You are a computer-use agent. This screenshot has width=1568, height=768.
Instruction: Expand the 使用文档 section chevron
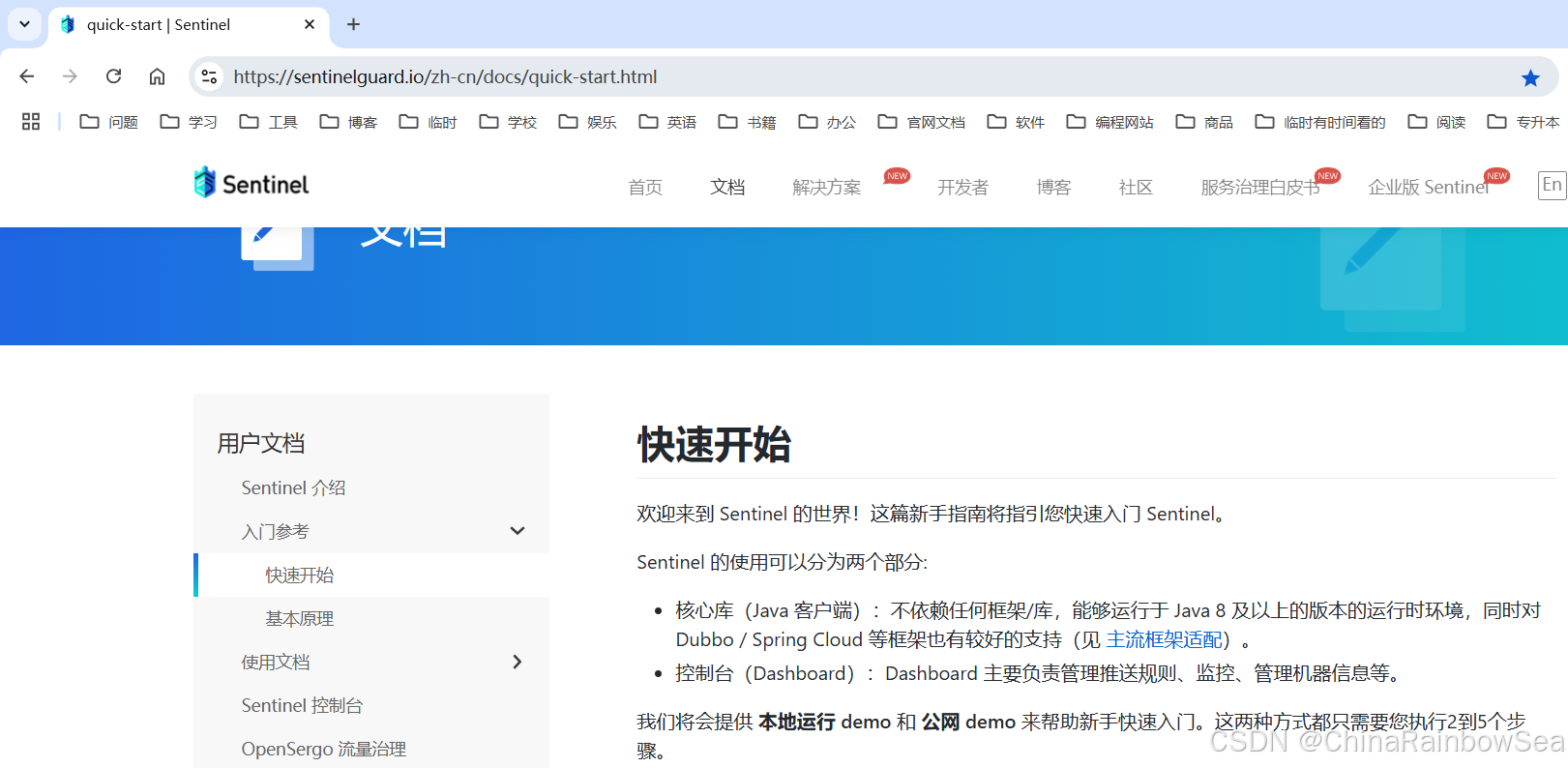[518, 662]
